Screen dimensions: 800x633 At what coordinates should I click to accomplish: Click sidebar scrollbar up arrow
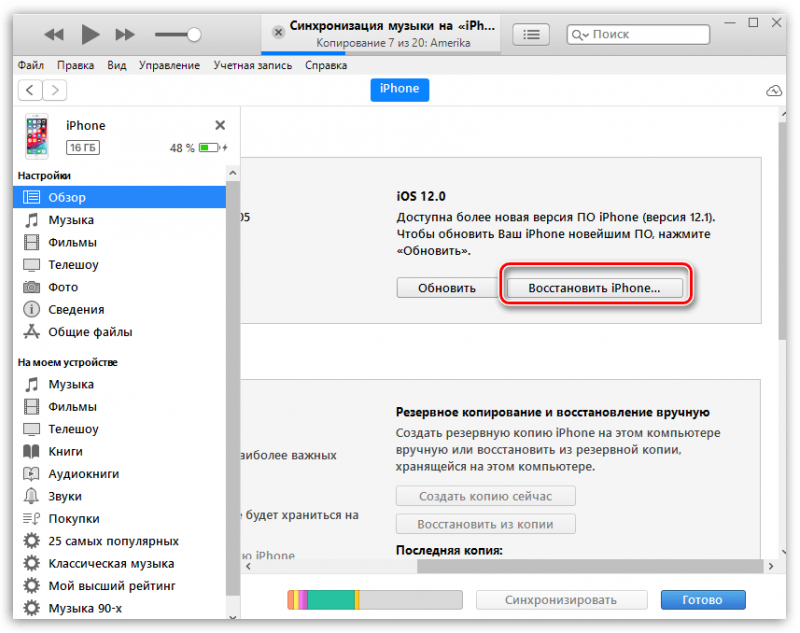click(233, 173)
